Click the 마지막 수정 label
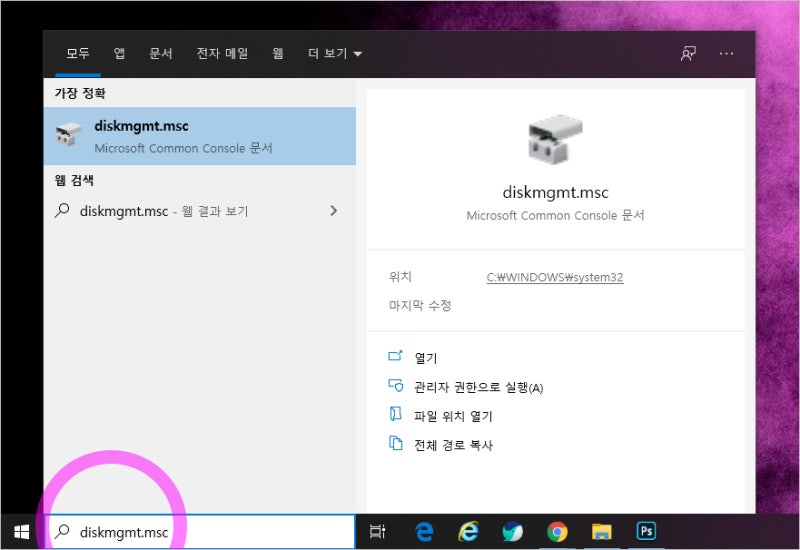This screenshot has height=550, width=800. 420,305
